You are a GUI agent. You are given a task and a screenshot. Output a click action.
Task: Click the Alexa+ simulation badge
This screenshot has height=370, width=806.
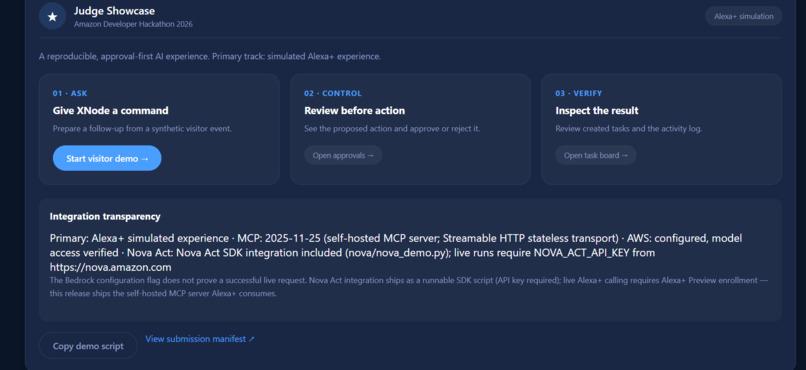(743, 16)
